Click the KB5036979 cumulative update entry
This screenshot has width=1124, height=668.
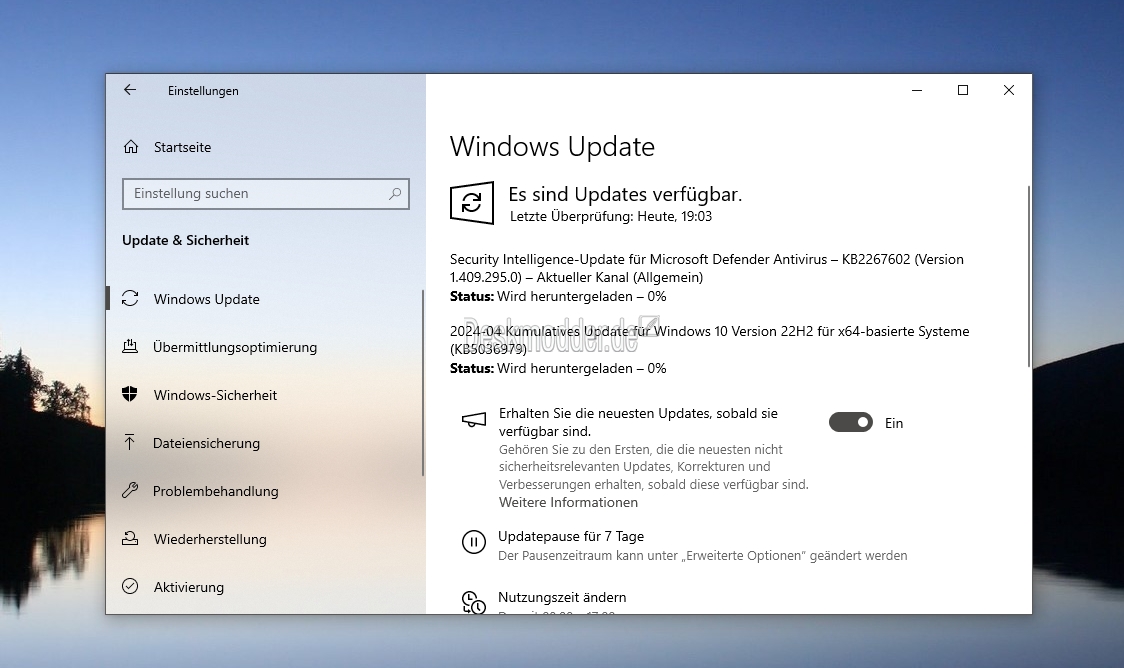710,340
